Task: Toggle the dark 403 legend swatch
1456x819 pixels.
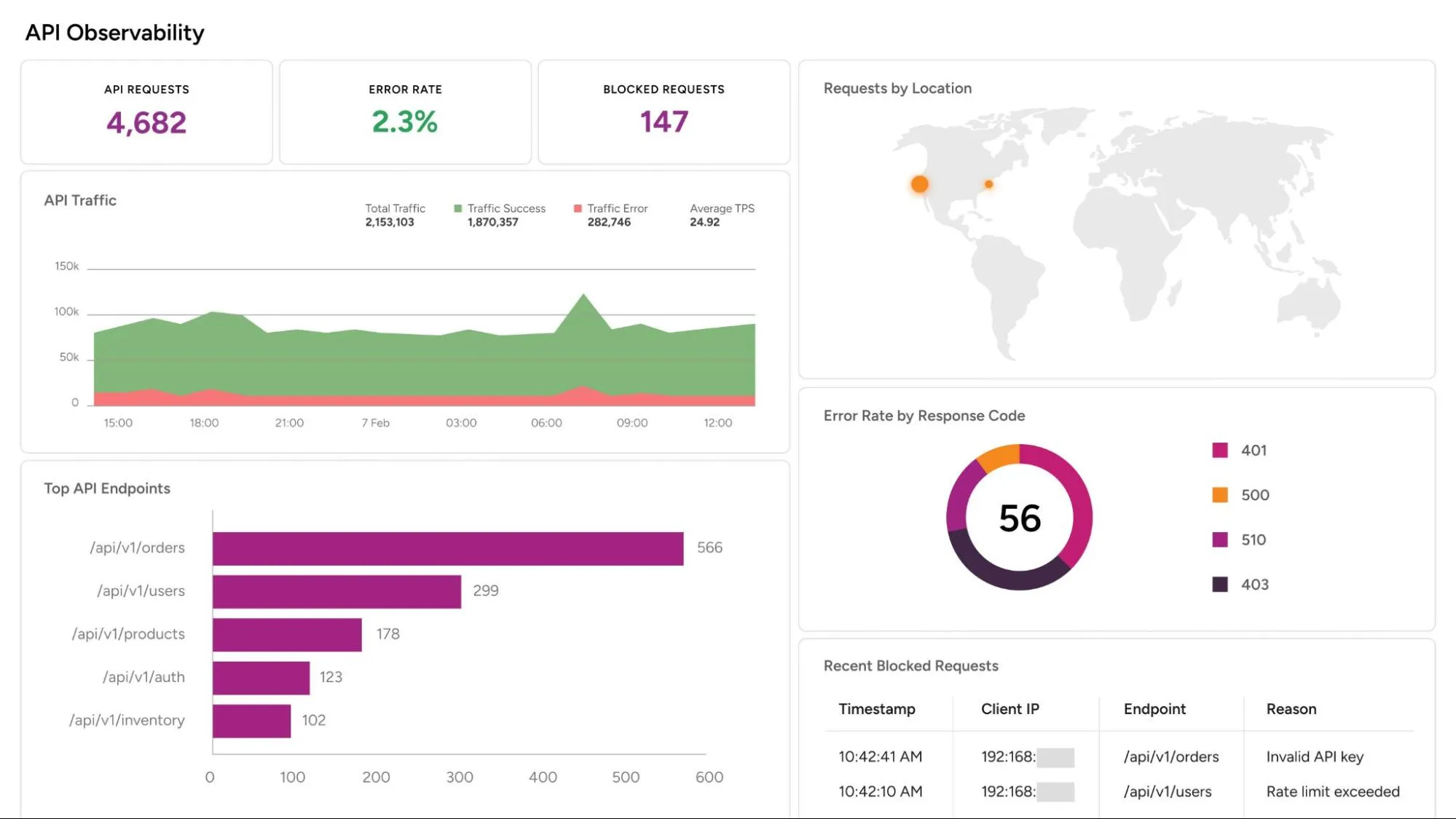Action: [1220, 585]
